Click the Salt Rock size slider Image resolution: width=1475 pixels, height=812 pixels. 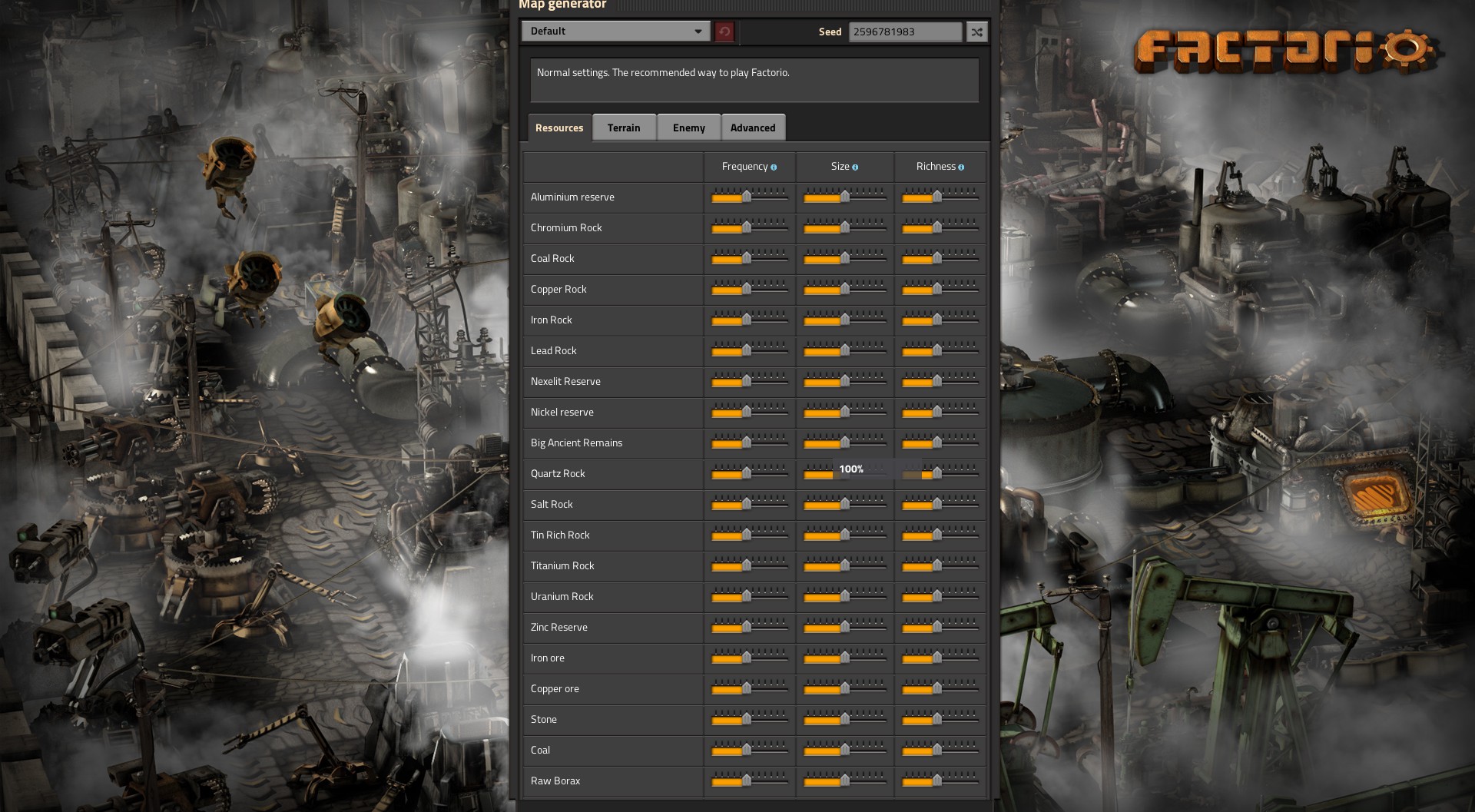pos(845,505)
